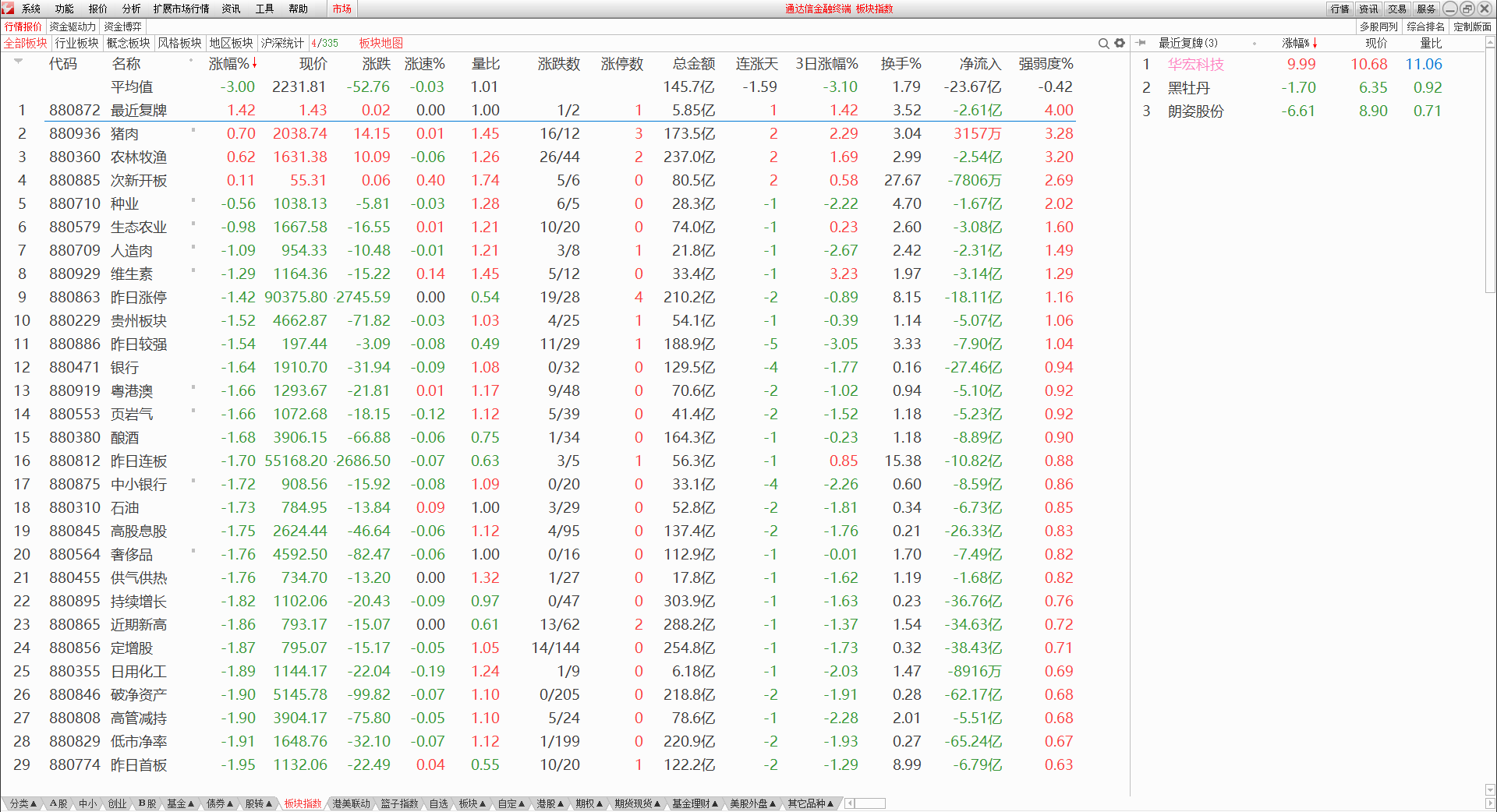
Task: Select 朗姿股份 in the right panel
Action: point(1196,111)
